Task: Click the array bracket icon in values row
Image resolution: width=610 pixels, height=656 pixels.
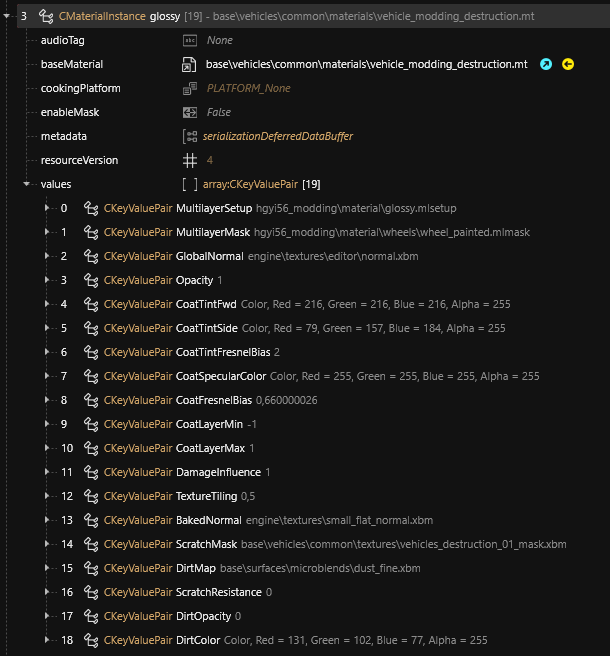Action: tap(189, 184)
